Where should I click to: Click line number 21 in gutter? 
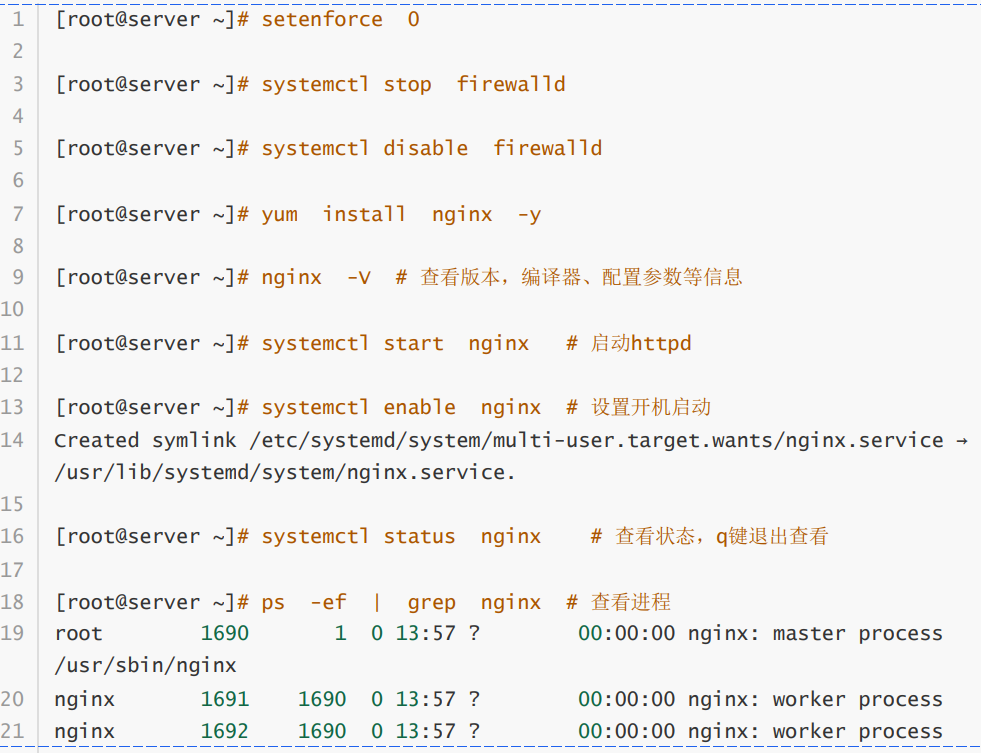(x=13, y=732)
